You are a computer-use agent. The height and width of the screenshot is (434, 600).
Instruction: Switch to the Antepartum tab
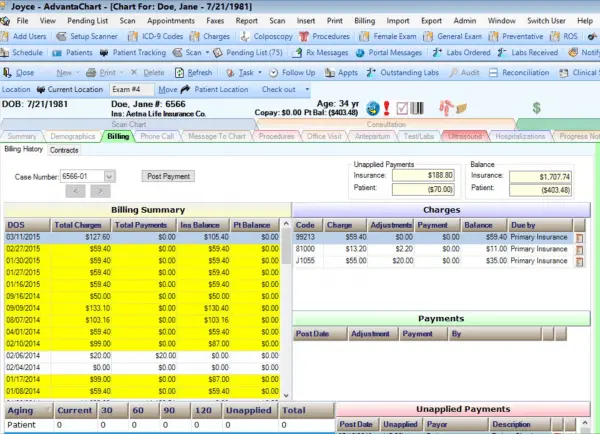[372, 136]
